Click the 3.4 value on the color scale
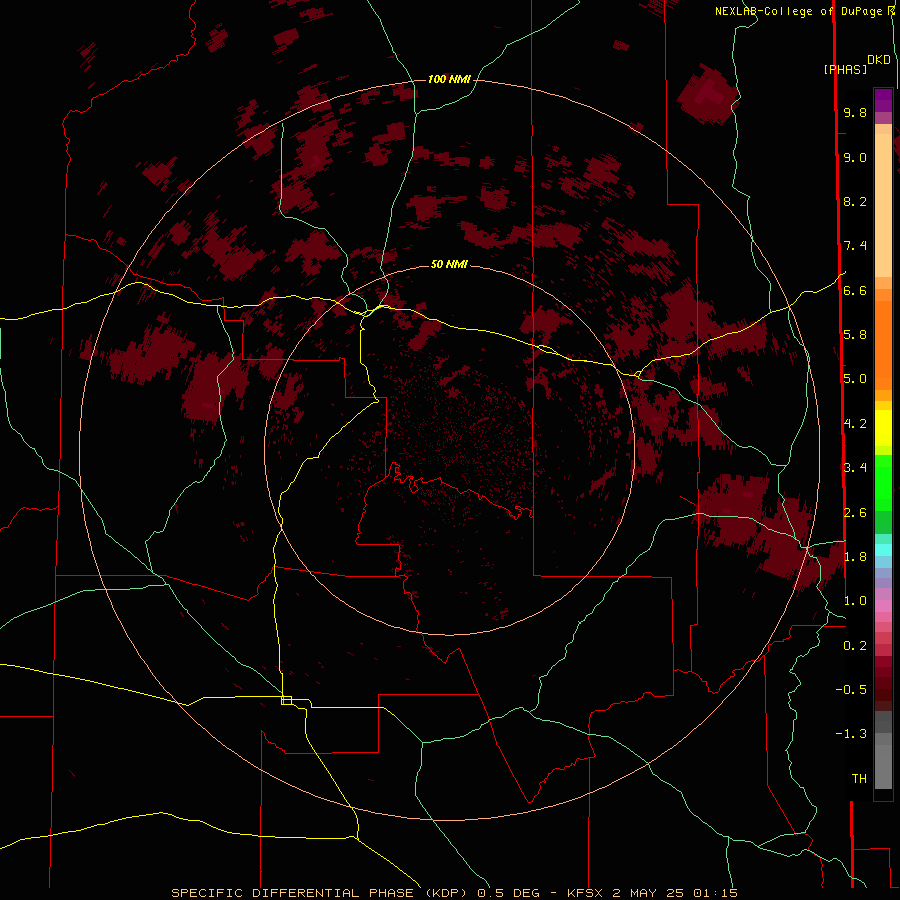Screen dimensions: 900x900 855,468
